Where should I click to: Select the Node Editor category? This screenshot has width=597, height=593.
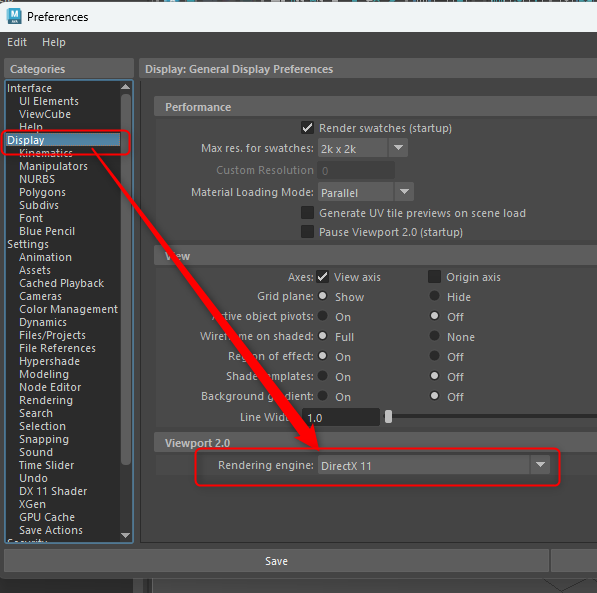pyautogui.click(x=50, y=387)
